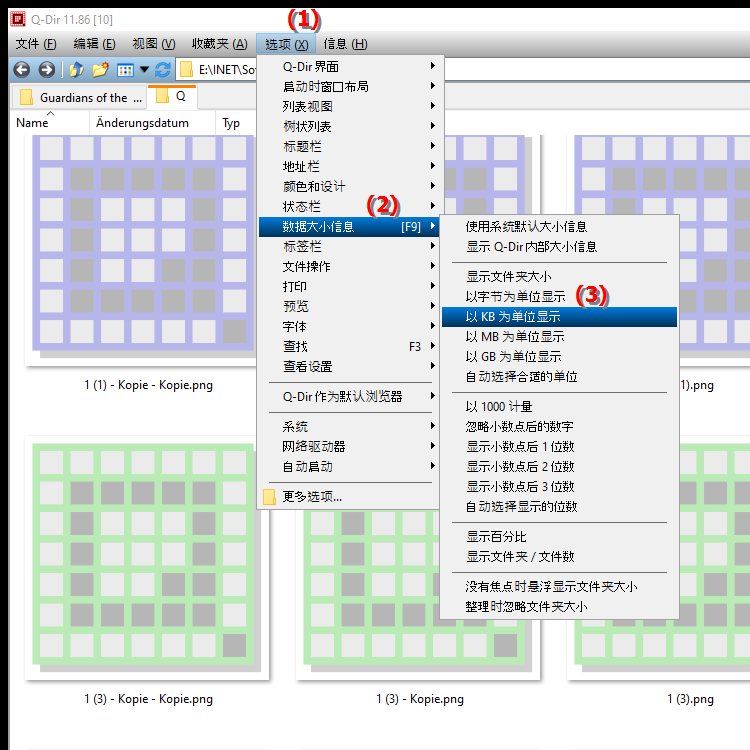Select 以 GB 为单位显示 option
Viewport: 750px width, 750px height.
559,357
